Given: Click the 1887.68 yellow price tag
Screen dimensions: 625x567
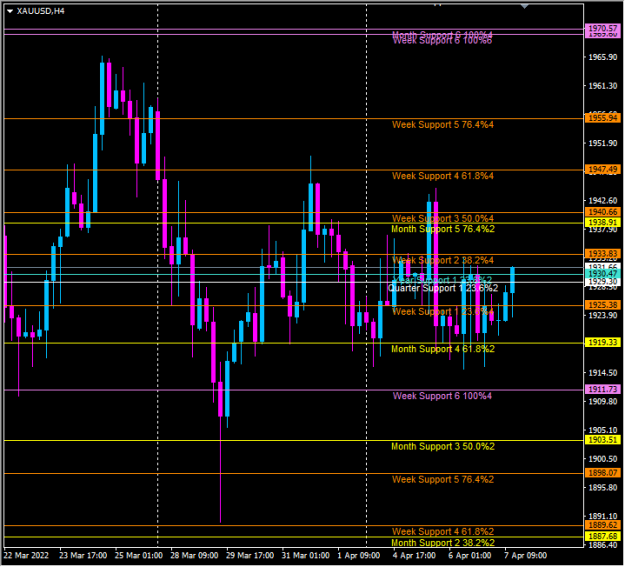Looking at the screenshot, I should 603,536.
